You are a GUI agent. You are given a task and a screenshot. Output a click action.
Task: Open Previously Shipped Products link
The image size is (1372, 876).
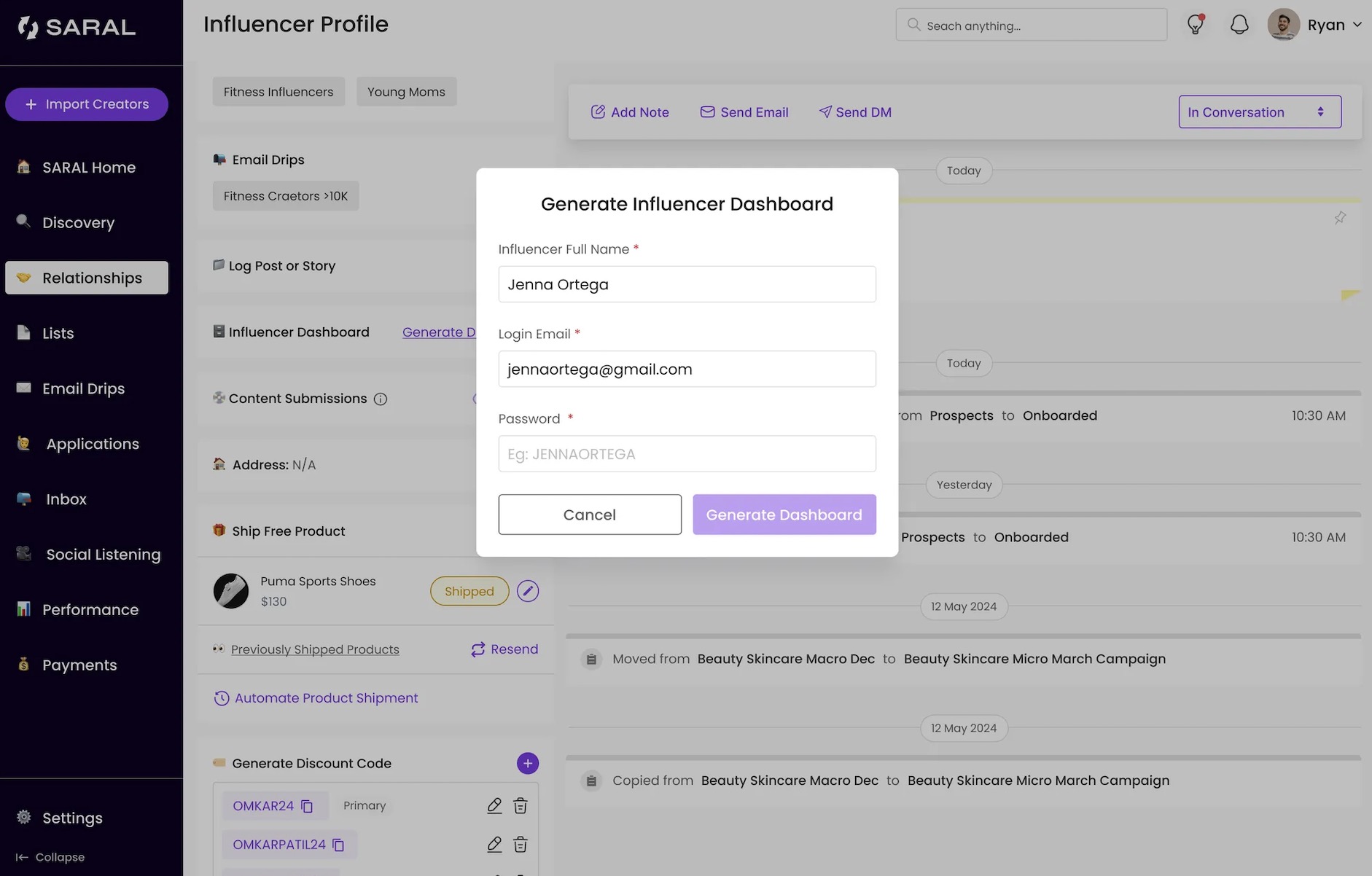click(x=315, y=649)
